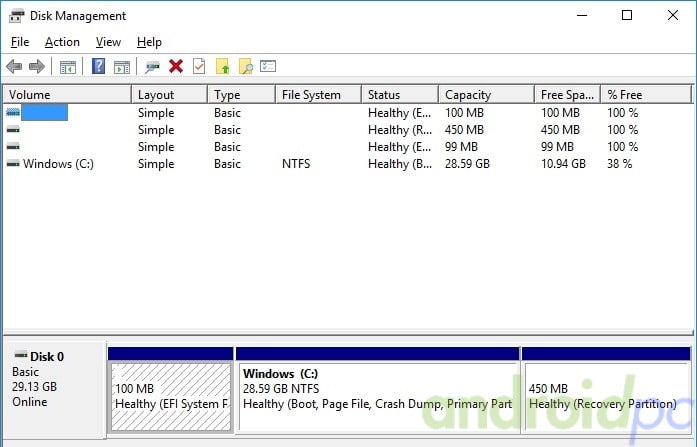
Task: Click the Forward arrow in the toolbar
Action: (37, 67)
